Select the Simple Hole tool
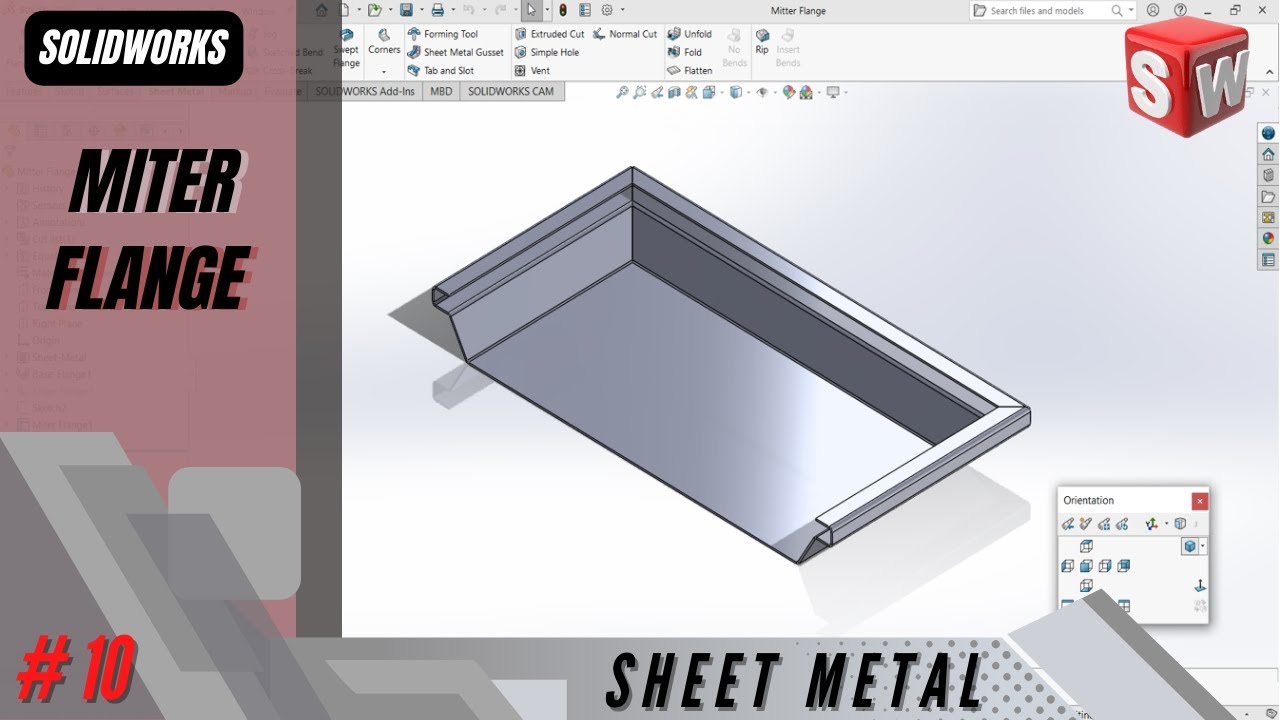This screenshot has height=720, width=1280. 546,52
